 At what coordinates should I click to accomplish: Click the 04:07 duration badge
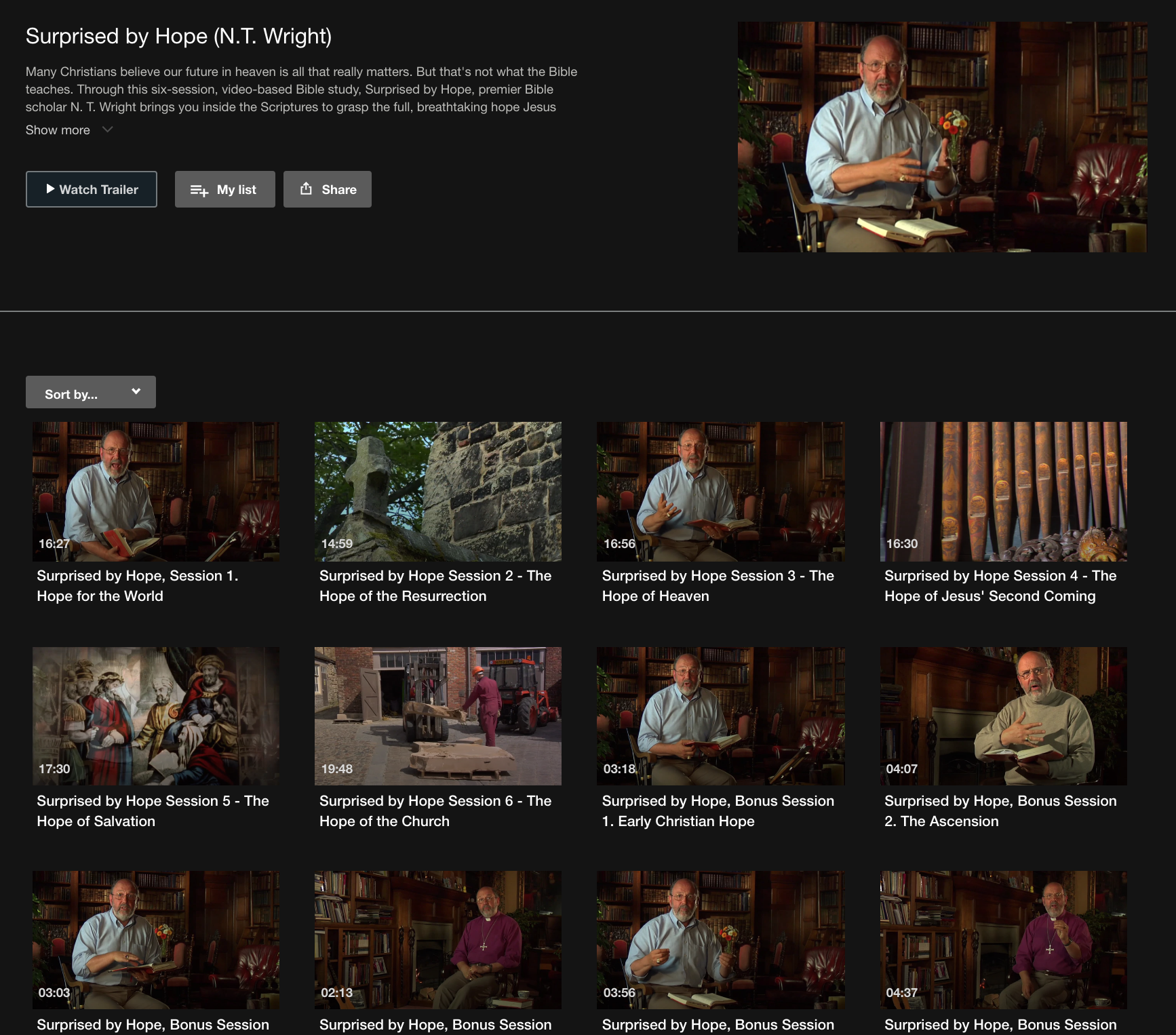tap(901, 769)
